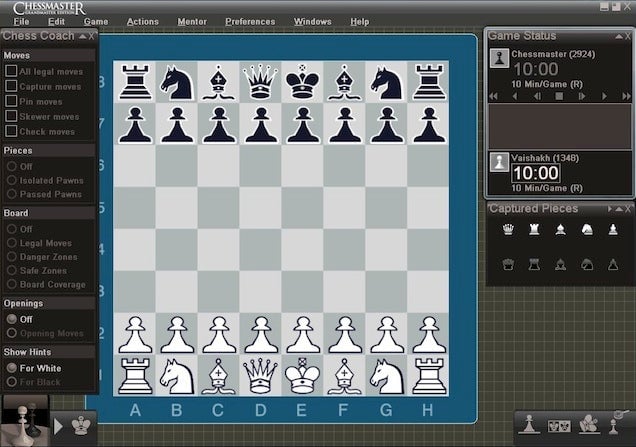Click the chess pieces thumbnail in bottom-left corner
This screenshot has height=447, width=636.
pos(24,420)
